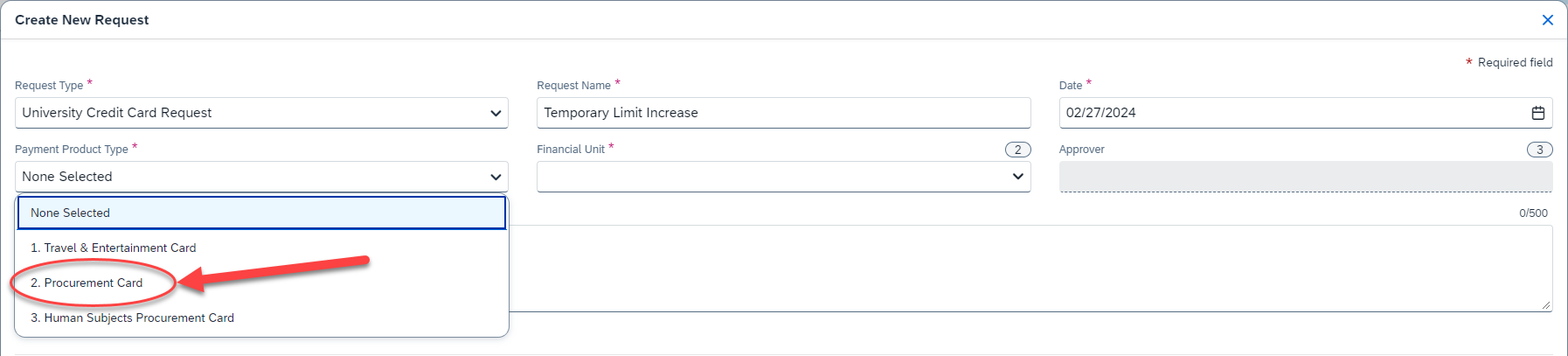Image resolution: width=1568 pixels, height=356 pixels.
Task: Close the Create New Request dialog
Action: 1547,20
